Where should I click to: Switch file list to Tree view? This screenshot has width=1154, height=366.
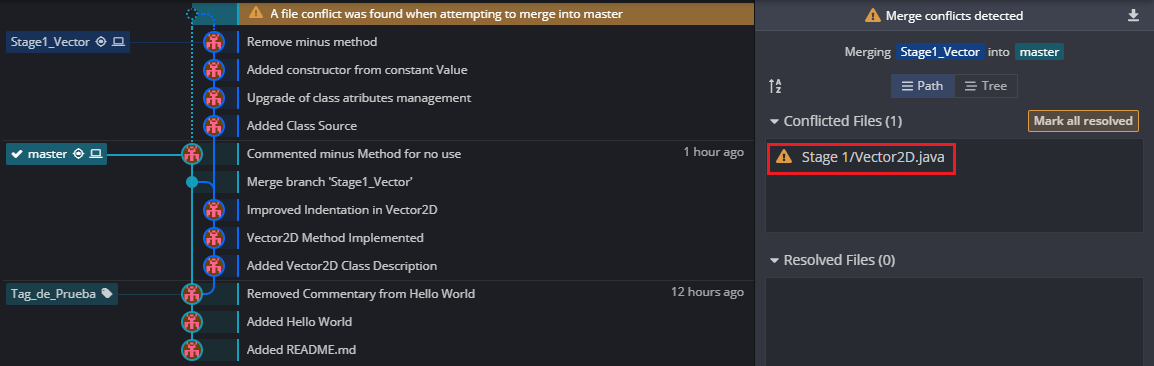pos(986,86)
